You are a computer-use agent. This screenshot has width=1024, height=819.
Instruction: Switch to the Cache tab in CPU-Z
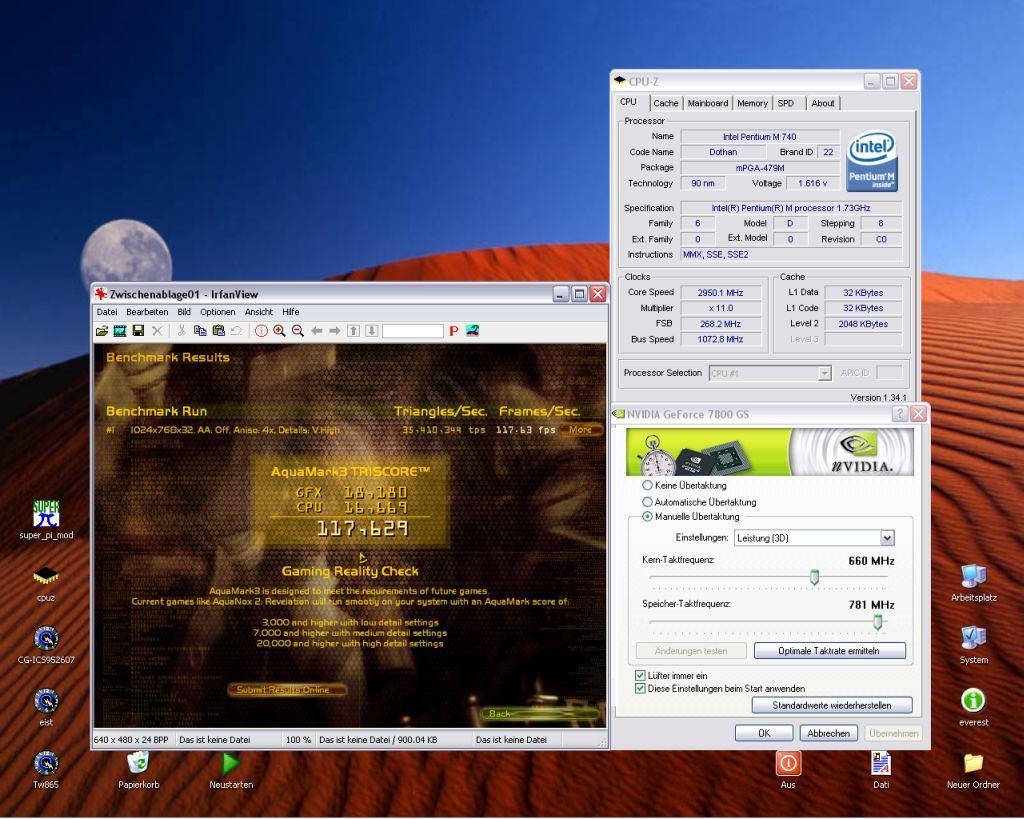point(665,103)
